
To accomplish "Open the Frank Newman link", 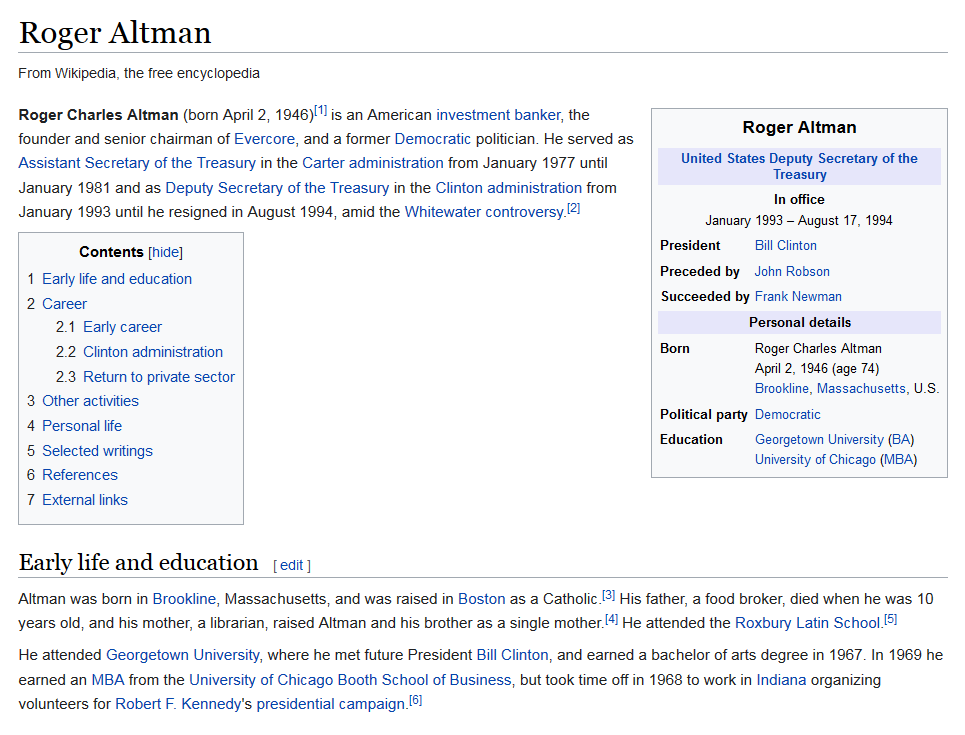I will tap(798, 297).
